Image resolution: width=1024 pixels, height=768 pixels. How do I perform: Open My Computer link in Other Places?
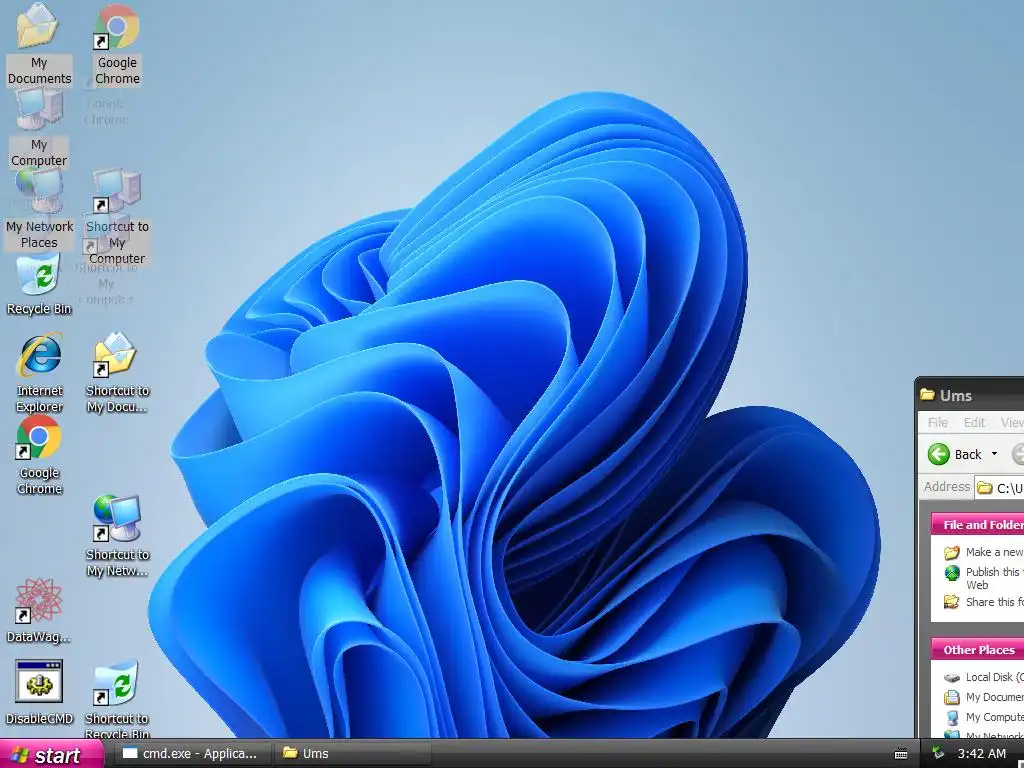995,717
